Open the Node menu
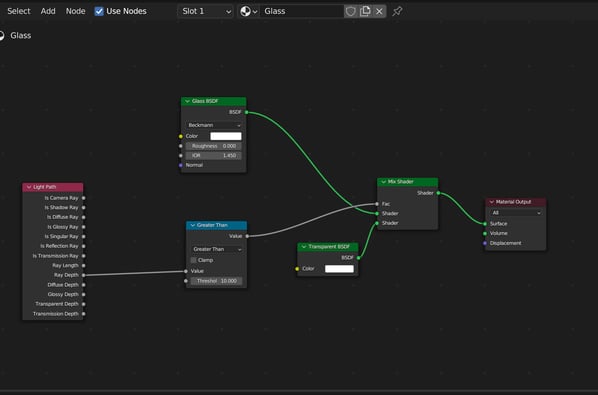The width and height of the screenshot is (598, 395). click(x=76, y=11)
